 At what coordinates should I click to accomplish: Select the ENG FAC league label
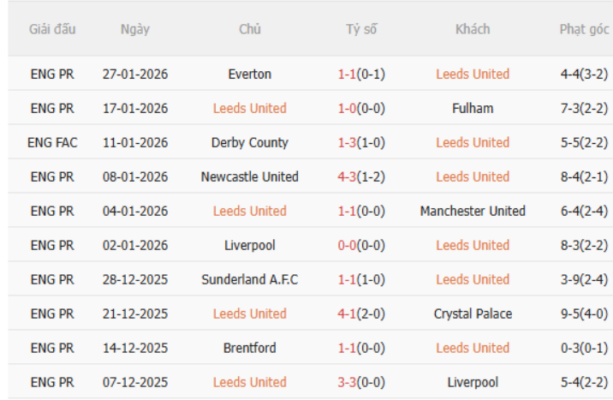point(52,142)
